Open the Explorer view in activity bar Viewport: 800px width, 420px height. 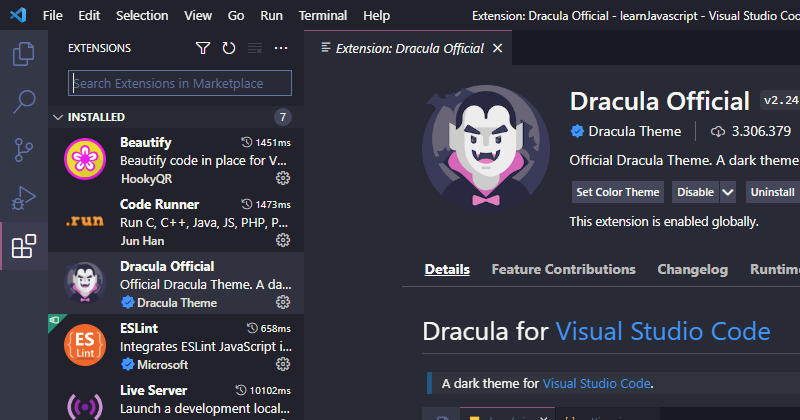[x=23, y=53]
